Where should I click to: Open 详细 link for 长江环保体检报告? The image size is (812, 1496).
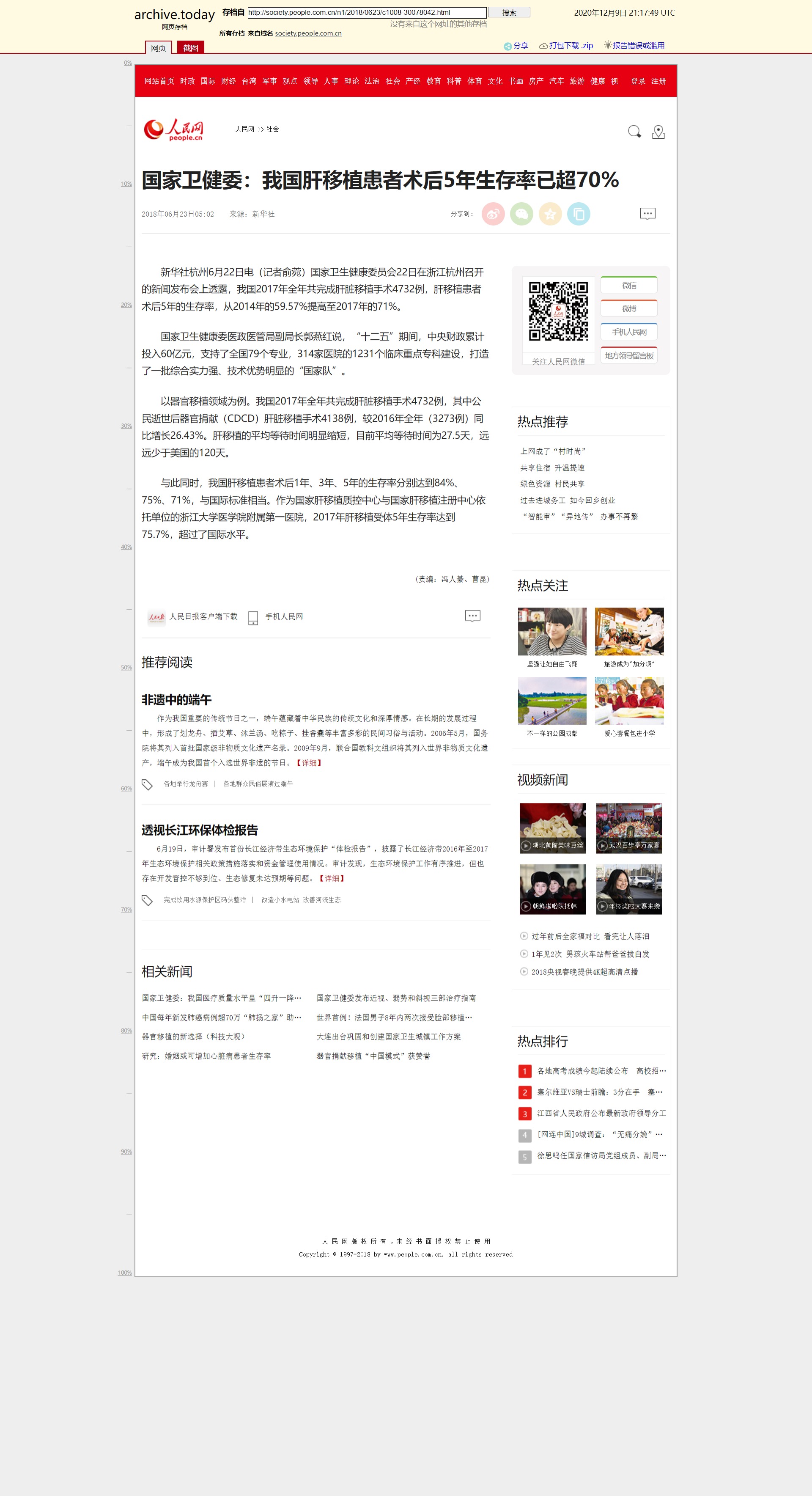pyautogui.click(x=332, y=879)
